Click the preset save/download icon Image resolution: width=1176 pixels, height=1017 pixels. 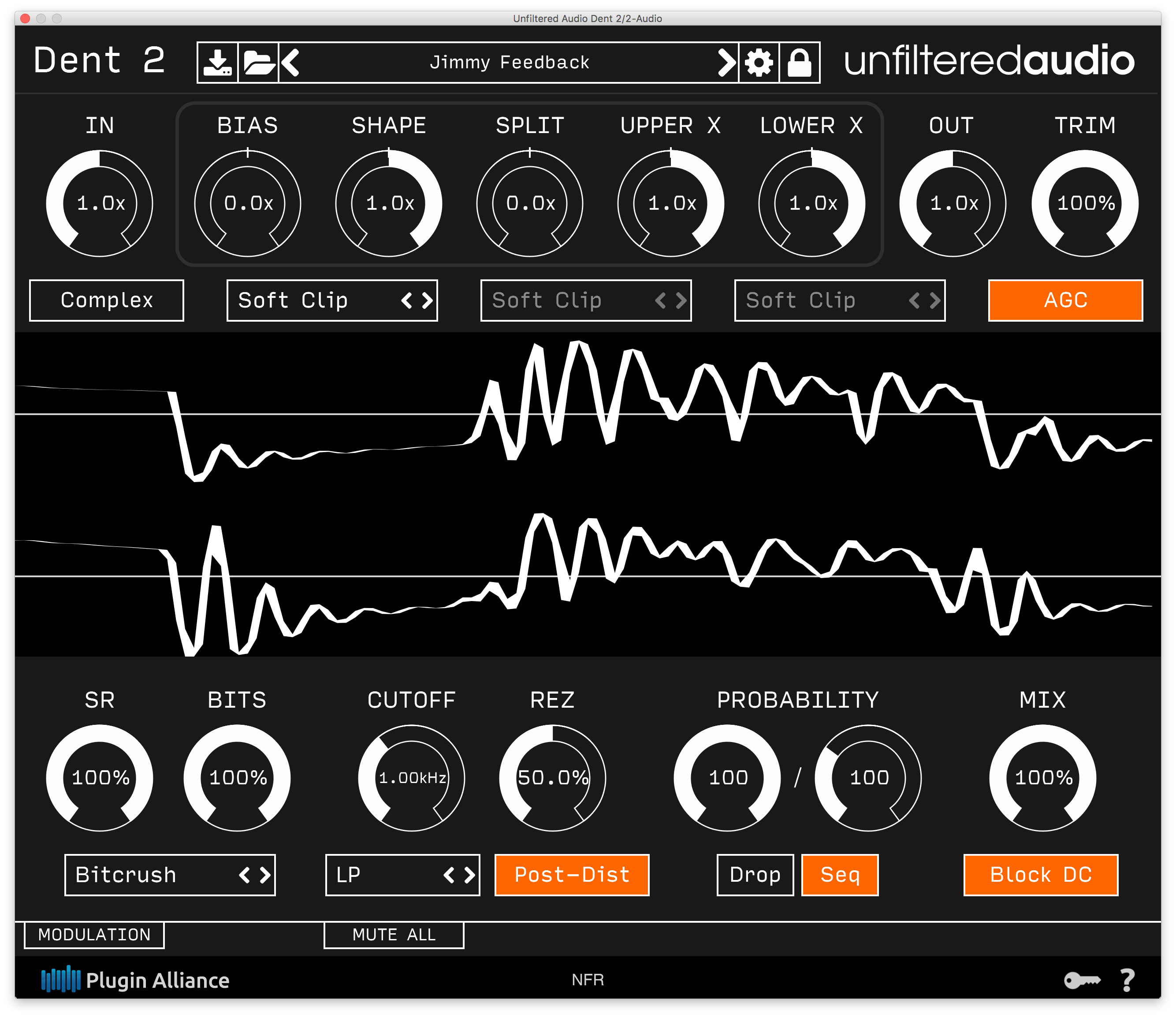[x=219, y=63]
